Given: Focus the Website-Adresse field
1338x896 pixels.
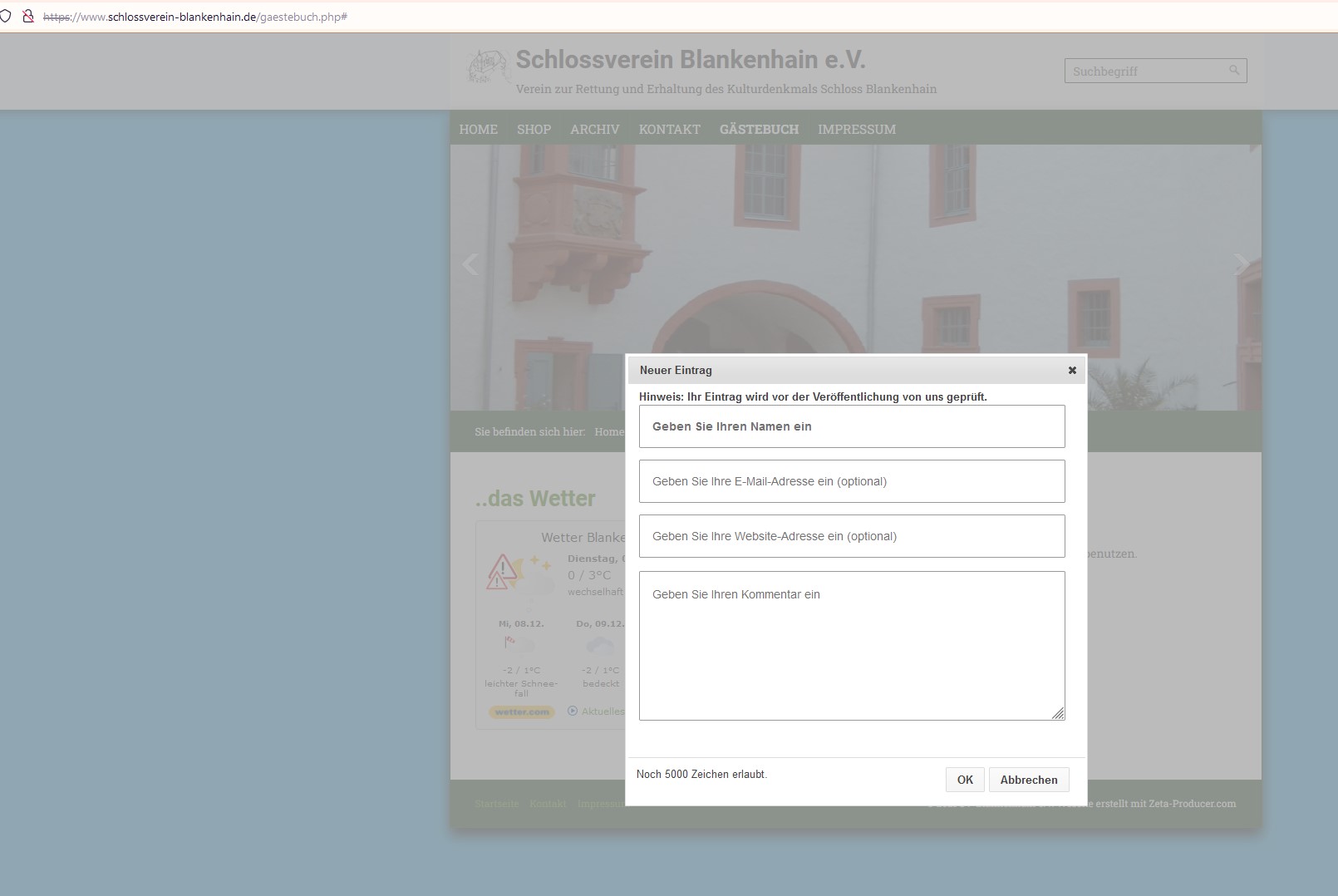Looking at the screenshot, I should (852, 536).
